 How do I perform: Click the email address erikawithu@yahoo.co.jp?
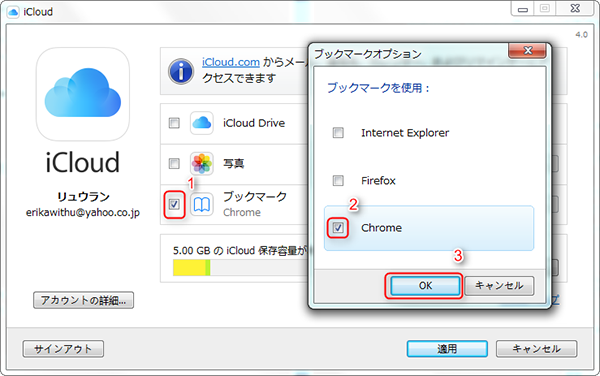(x=83, y=213)
